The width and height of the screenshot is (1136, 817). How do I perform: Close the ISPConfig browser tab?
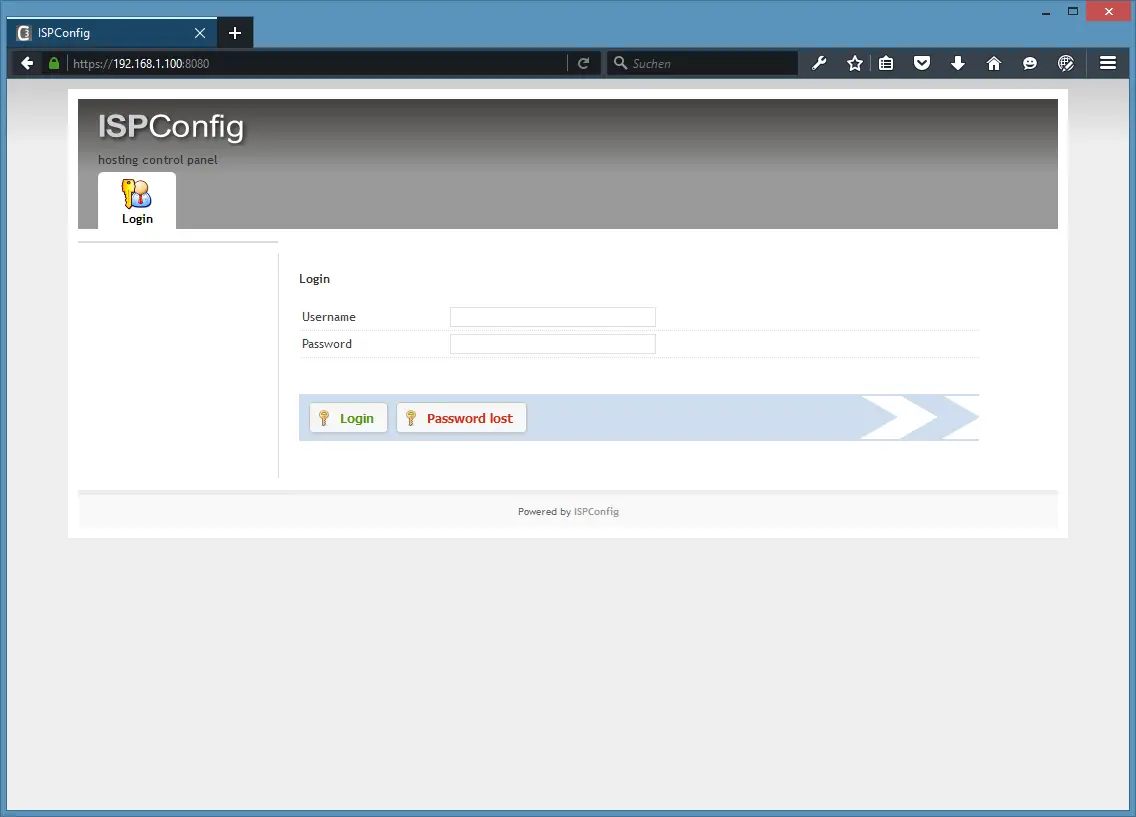pos(200,33)
